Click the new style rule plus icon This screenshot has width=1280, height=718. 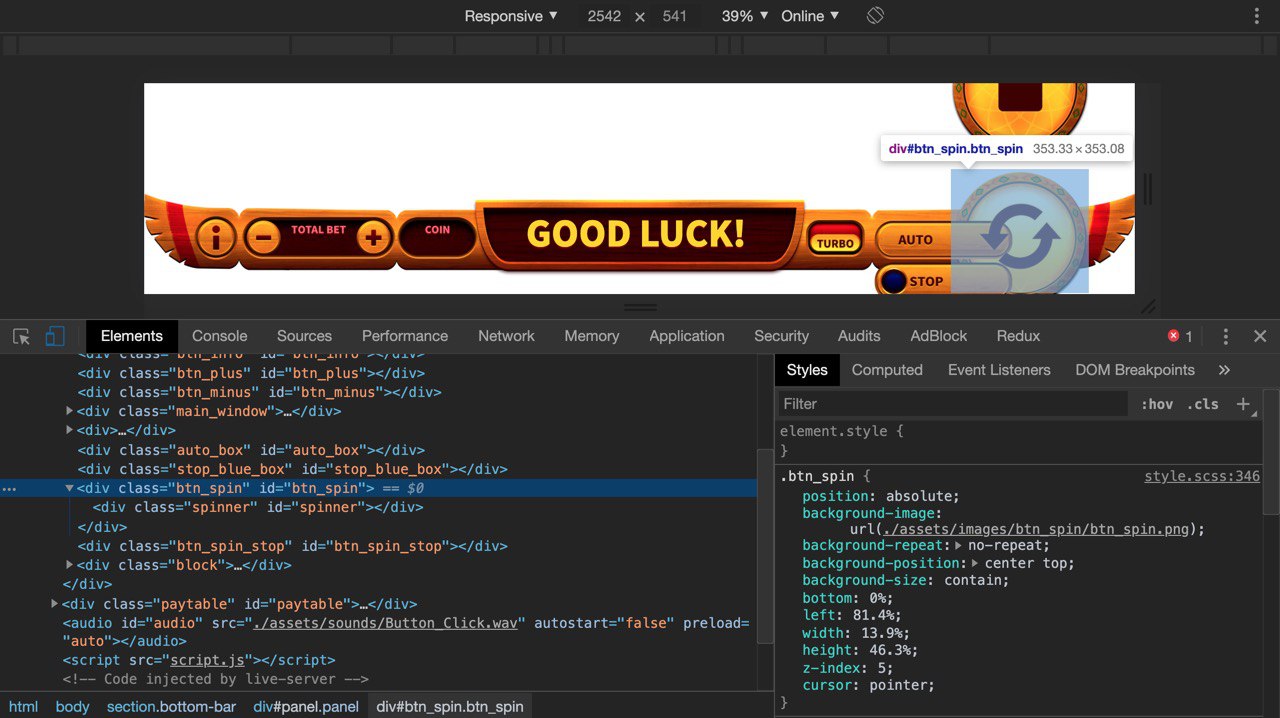(1243, 404)
